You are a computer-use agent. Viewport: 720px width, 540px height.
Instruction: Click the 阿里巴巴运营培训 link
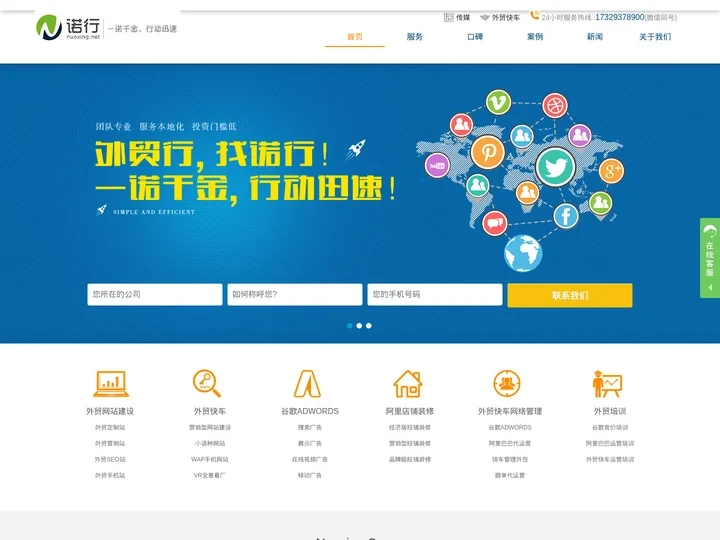tap(610, 443)
